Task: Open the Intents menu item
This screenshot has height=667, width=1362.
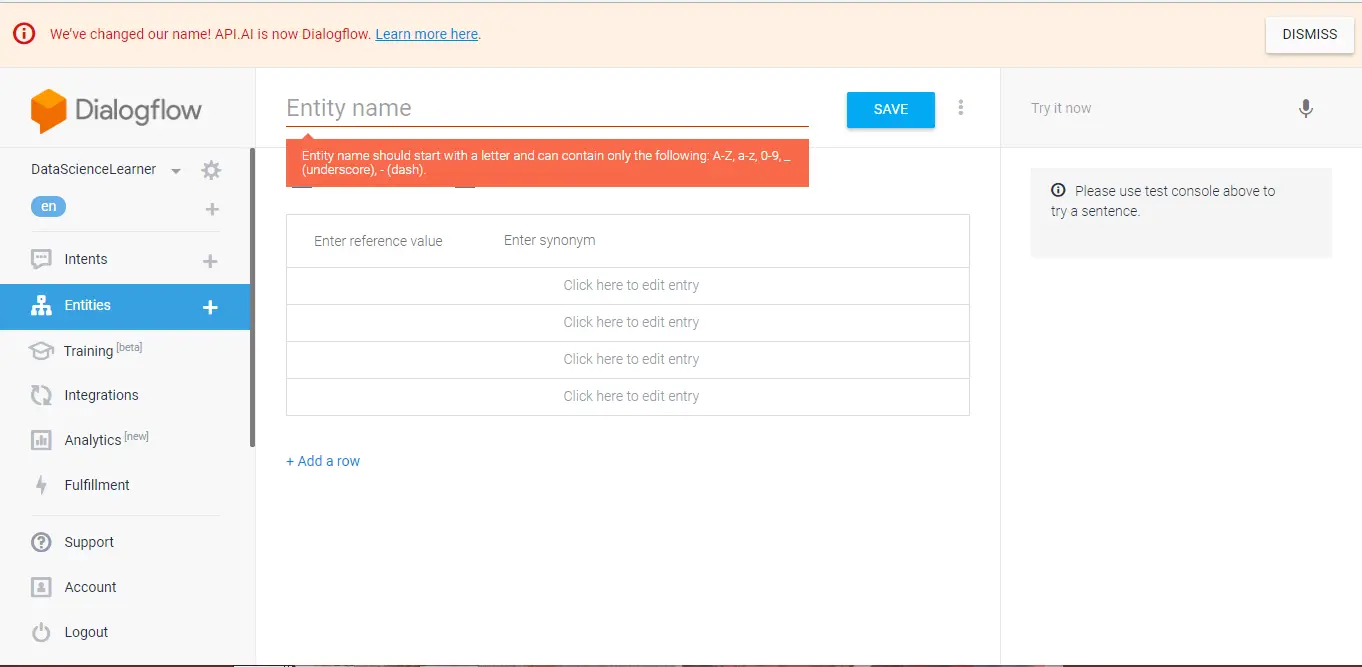Action: [86, 259]
